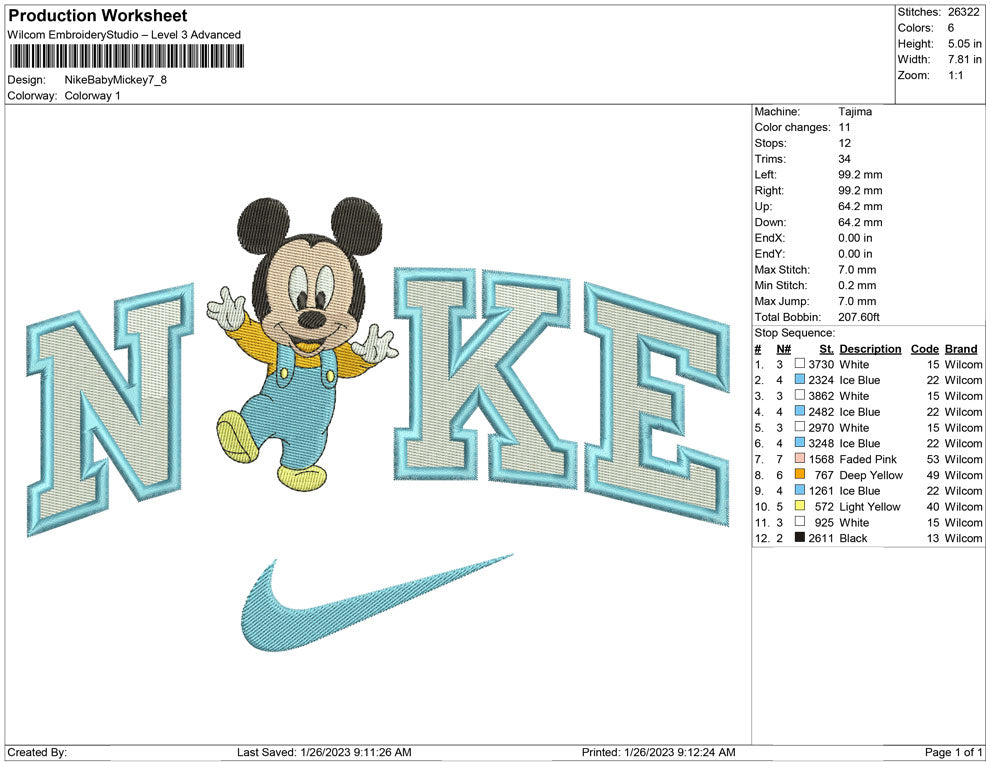Click the Ice Blue swatch beside 1261

pos(799,490)
